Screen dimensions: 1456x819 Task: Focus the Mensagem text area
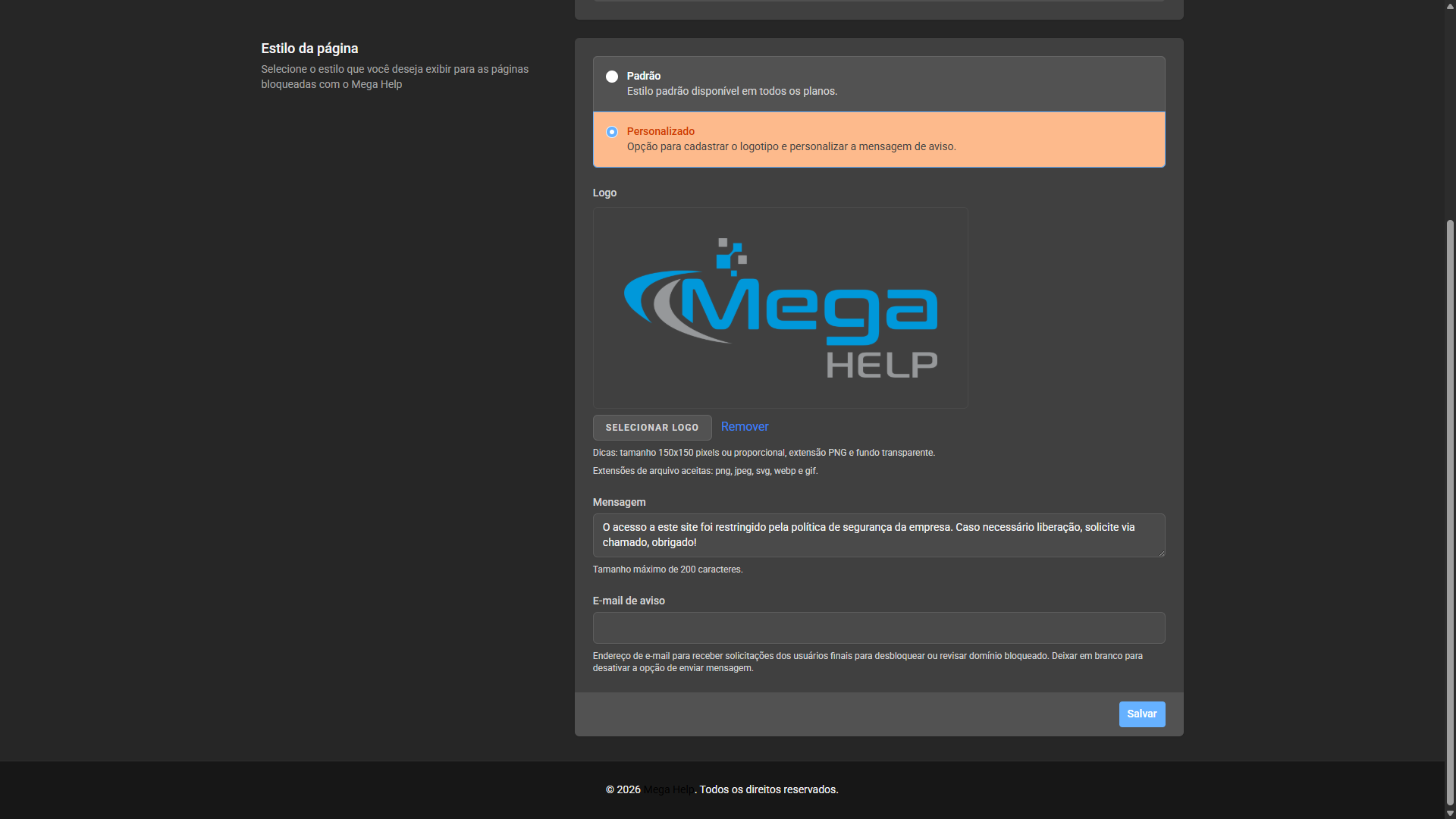879,535
